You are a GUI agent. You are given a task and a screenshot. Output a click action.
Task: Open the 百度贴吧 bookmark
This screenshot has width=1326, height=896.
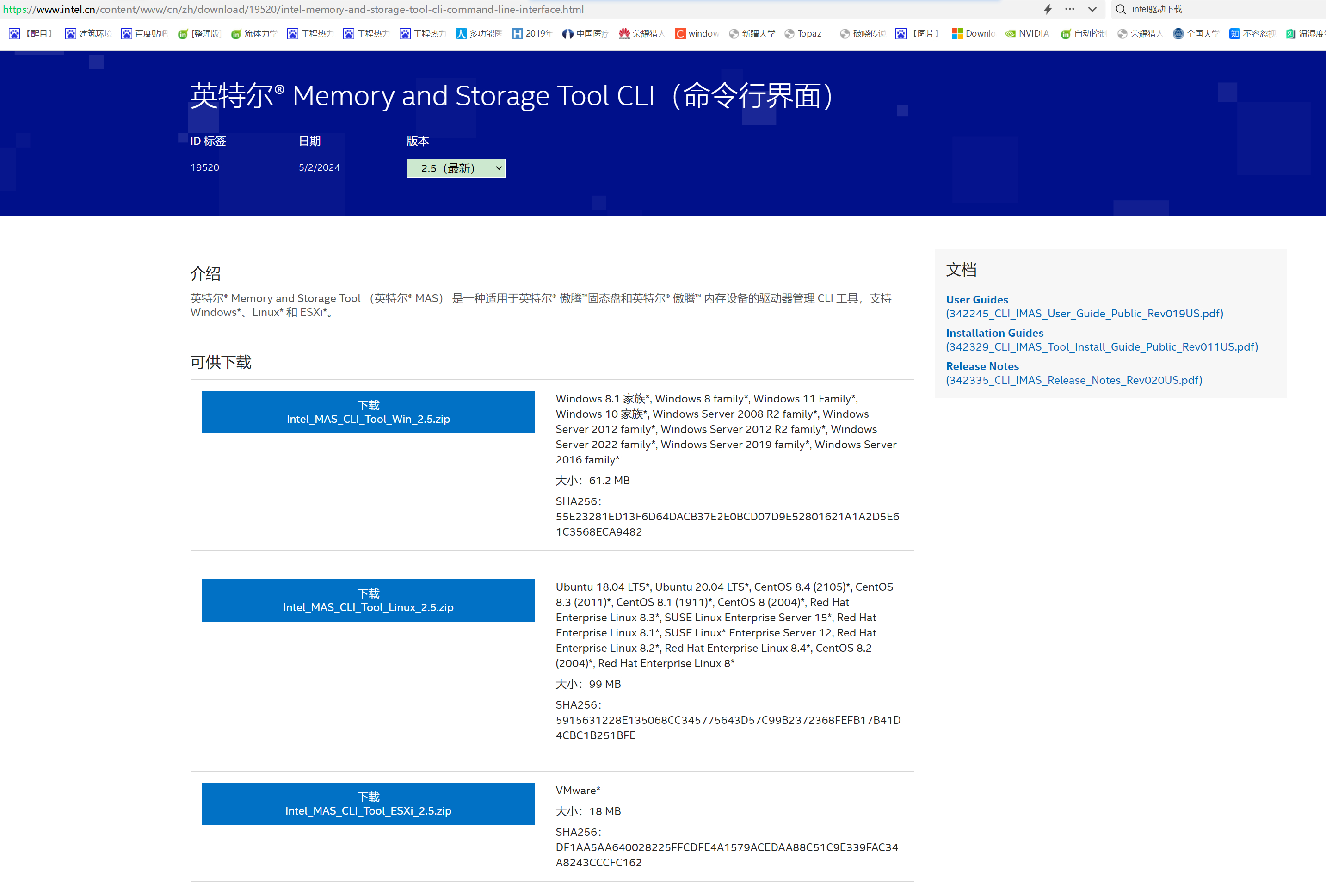(x=144, y=34)
